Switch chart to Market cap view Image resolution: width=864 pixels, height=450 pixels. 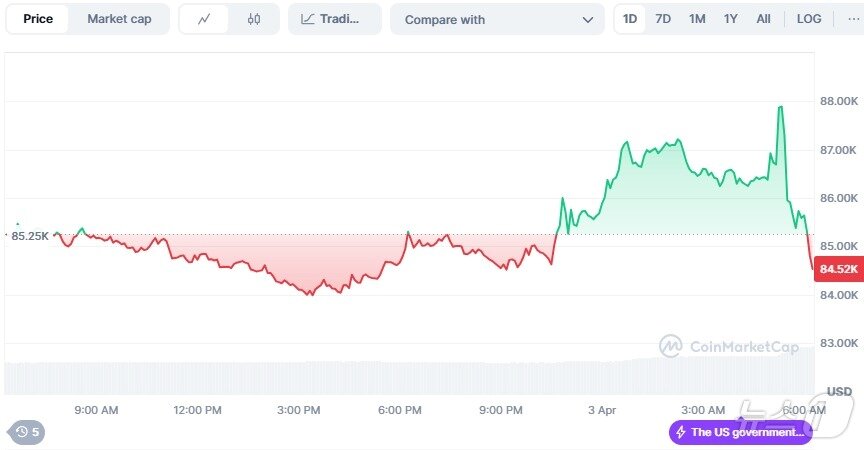click(x=119, y=19)
